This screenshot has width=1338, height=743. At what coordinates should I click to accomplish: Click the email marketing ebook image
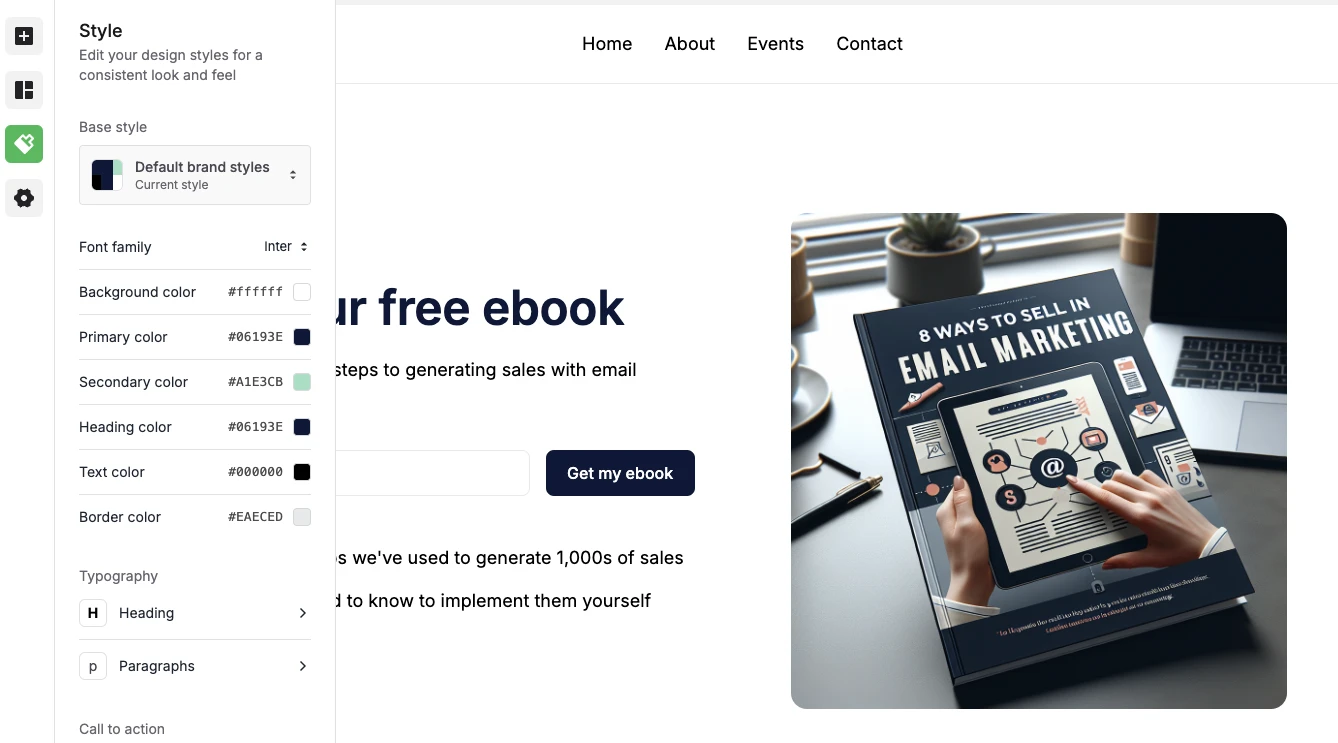click(1039, 461)
